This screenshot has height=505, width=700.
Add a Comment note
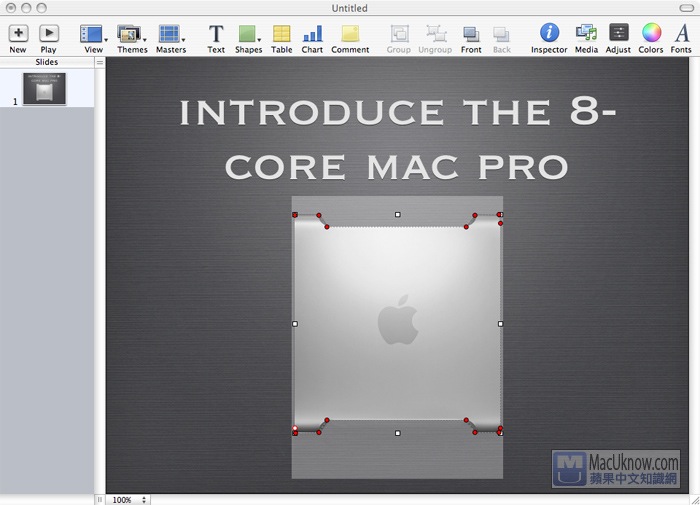(350, 38)
